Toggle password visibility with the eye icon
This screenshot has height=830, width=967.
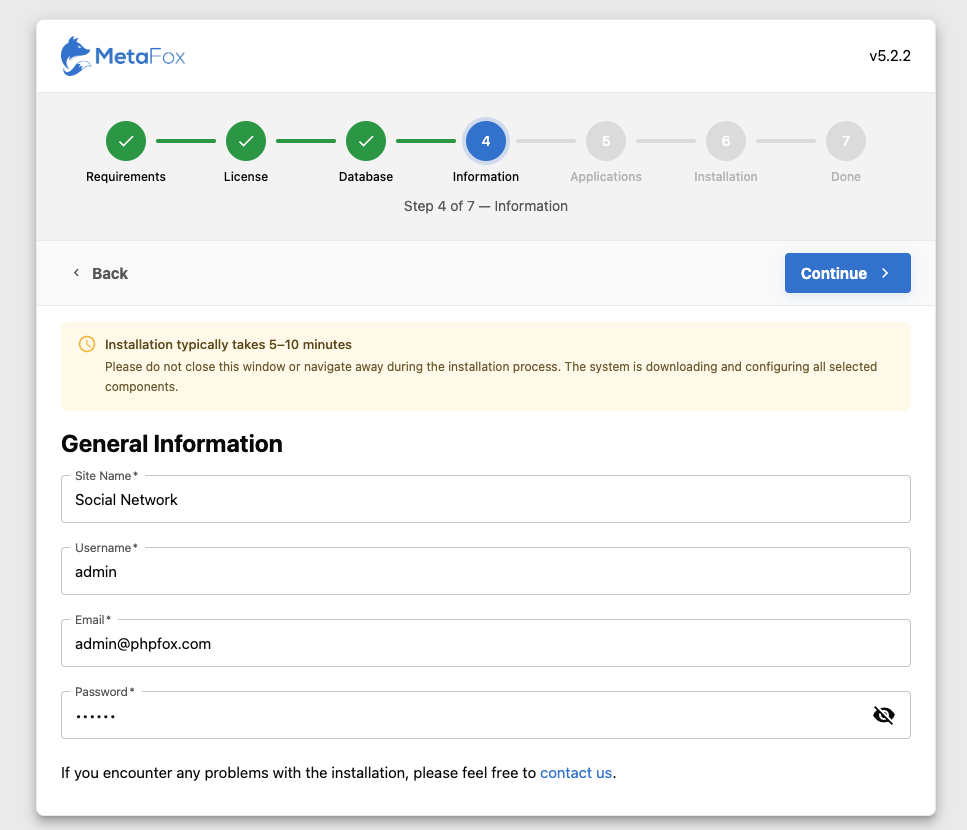point(883,715)
